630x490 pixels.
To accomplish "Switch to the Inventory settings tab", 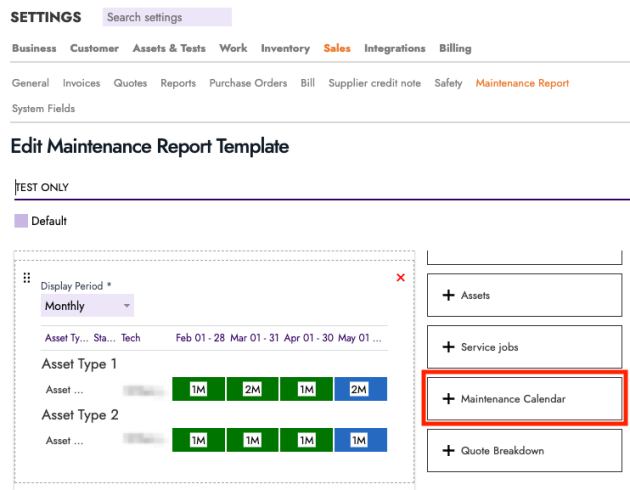I will [285, 48].
